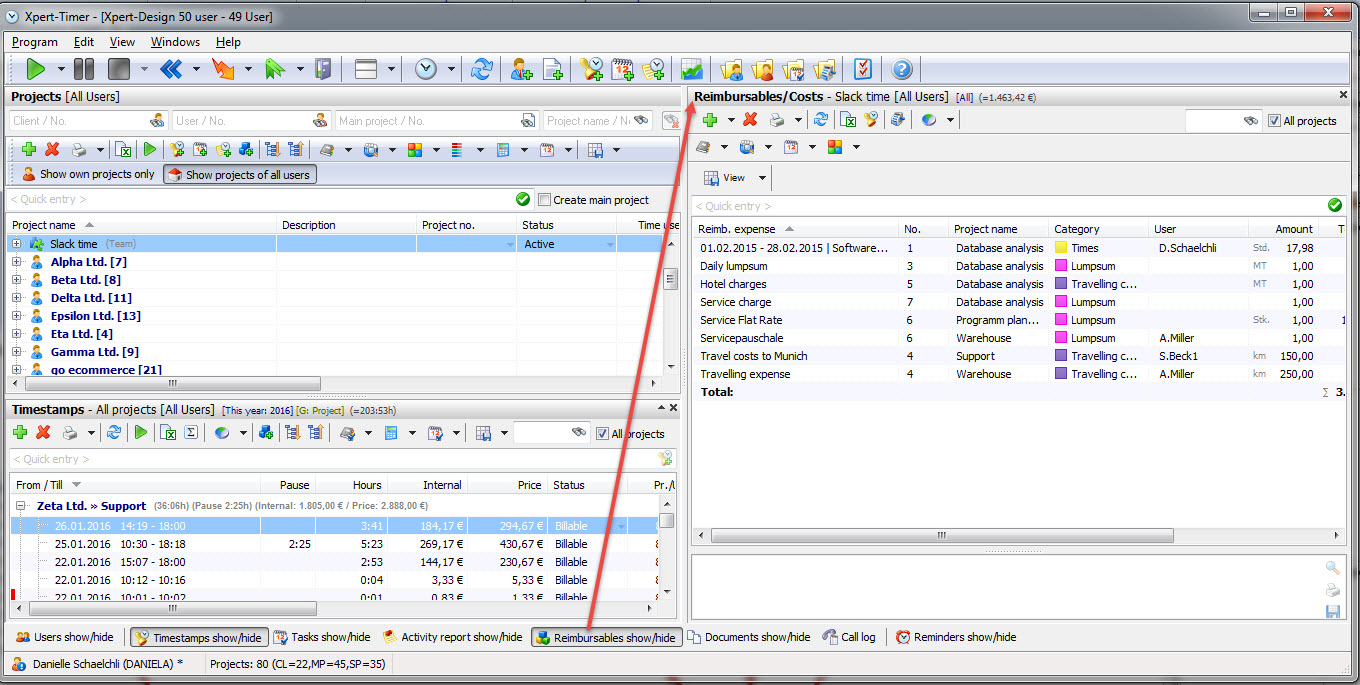1360x685 pixels.
Task: Toggle Reimbursables show/hide at the bottom bar
Action: click(x=605, y=637)
